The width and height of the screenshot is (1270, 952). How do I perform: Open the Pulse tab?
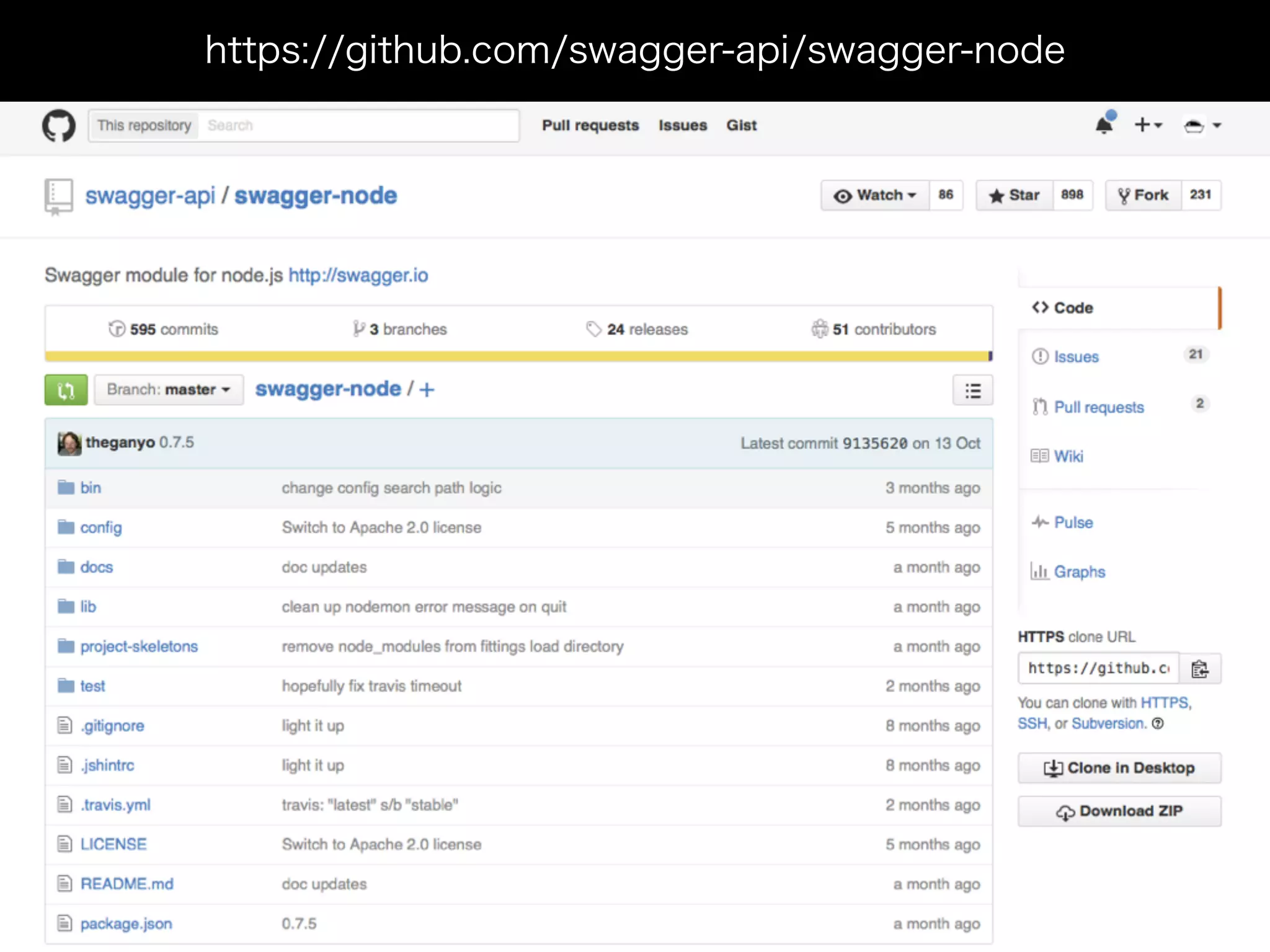[1062, 522]
